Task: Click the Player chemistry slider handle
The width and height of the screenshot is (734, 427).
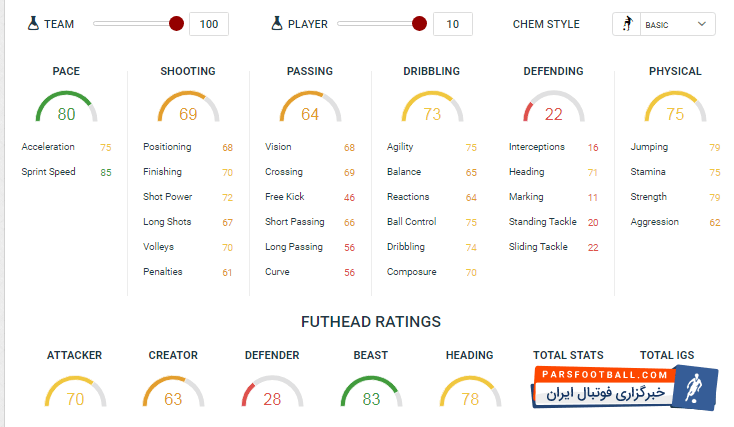Action: tap(419, 23)
